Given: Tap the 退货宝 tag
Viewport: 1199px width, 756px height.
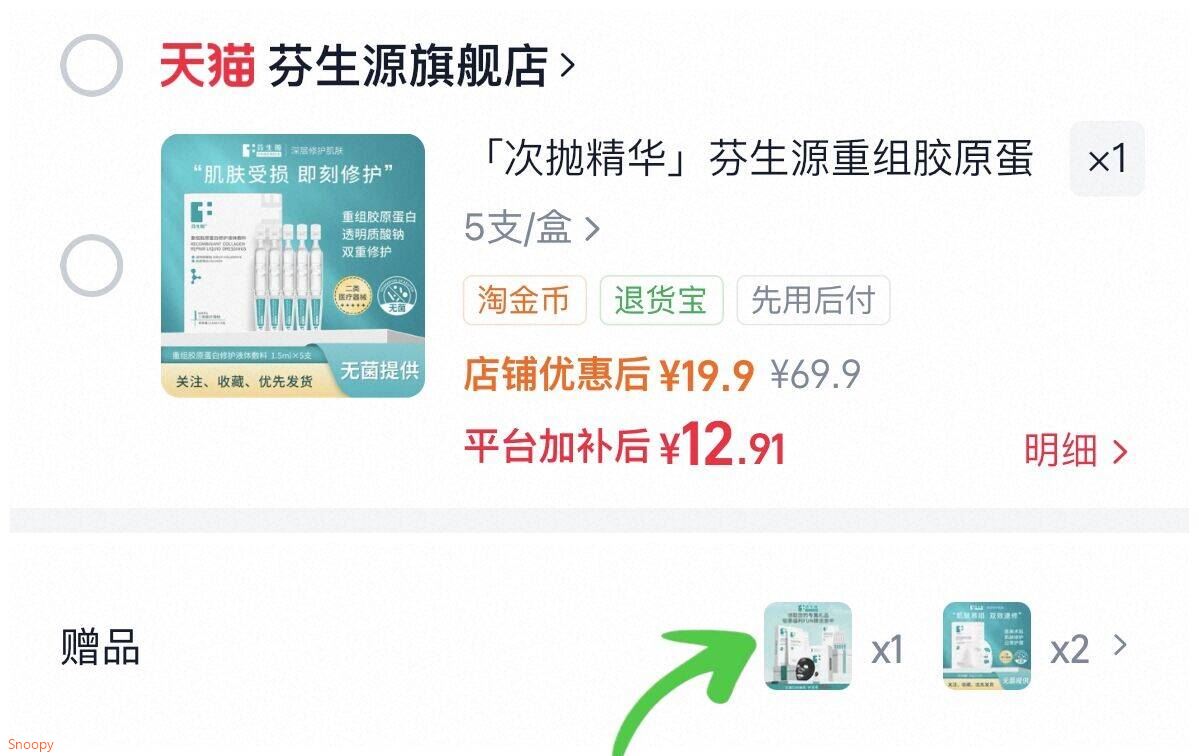Looking at the screenshot, I should [661, 300].
